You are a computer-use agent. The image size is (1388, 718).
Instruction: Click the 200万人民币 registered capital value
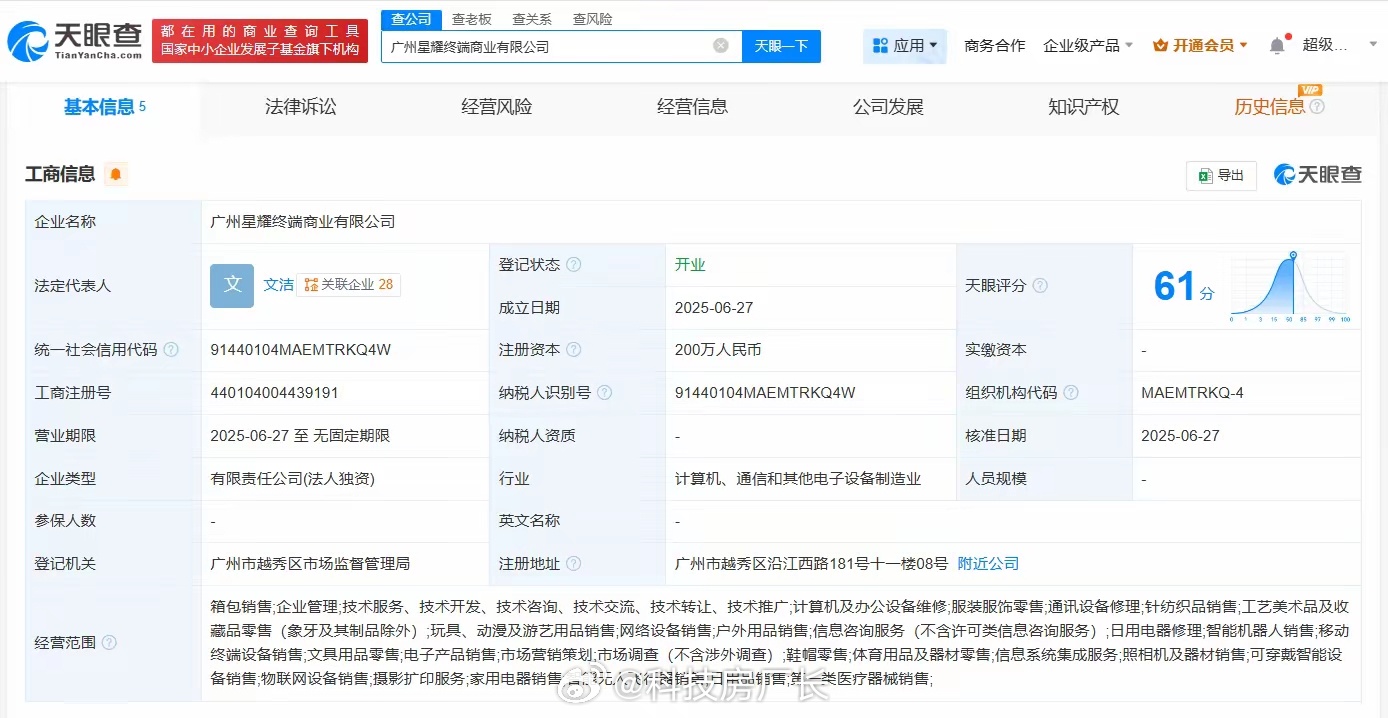coord(718,350)
